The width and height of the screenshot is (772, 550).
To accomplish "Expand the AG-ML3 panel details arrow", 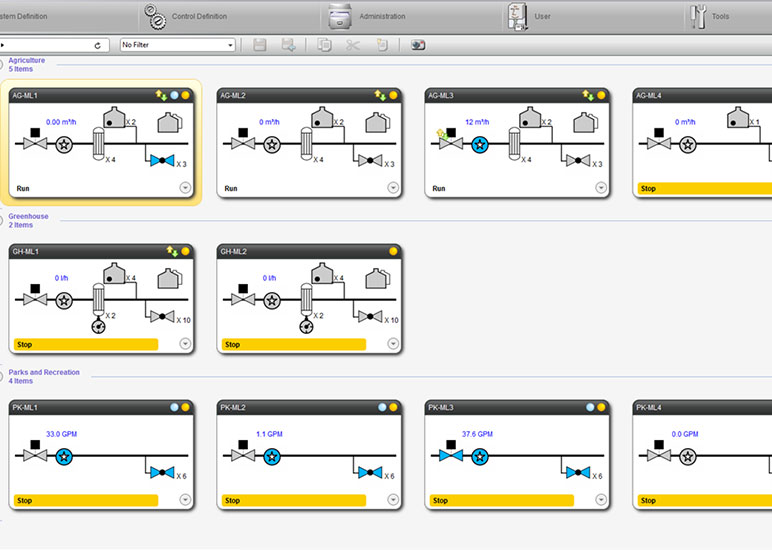I will [x=601, y=188].
